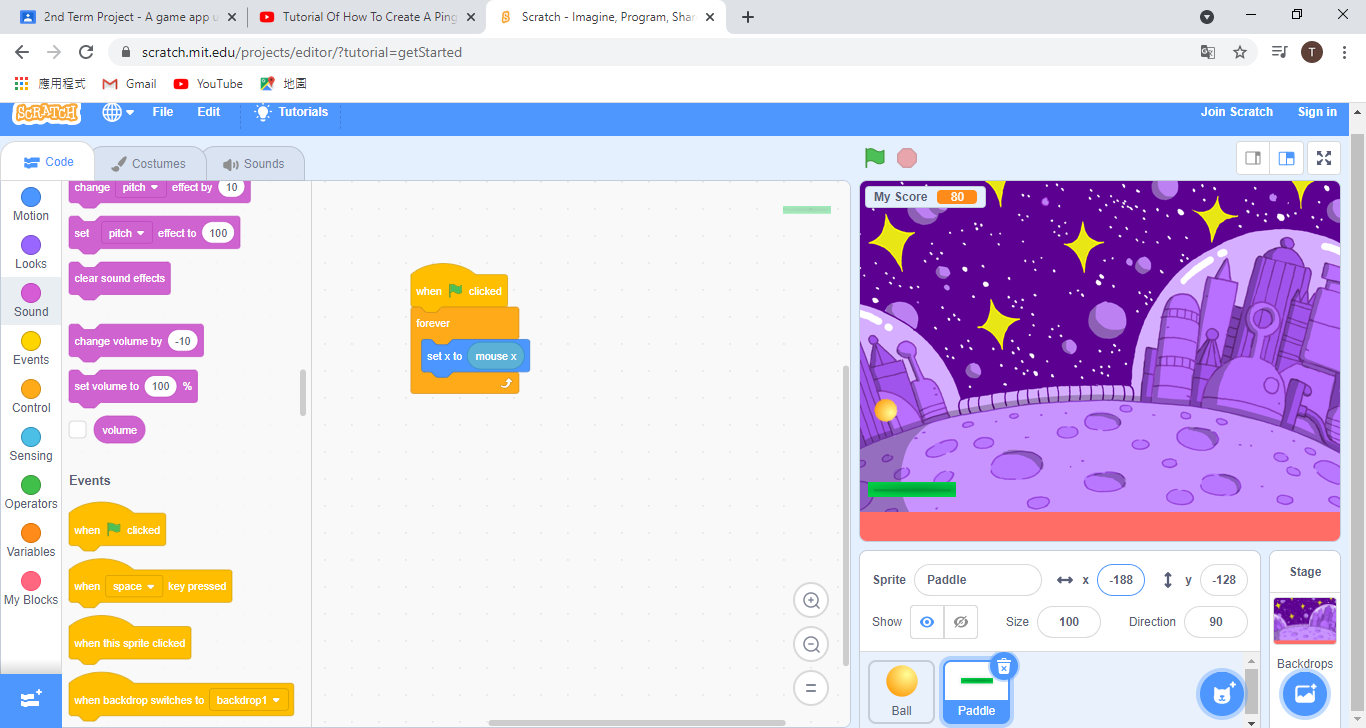This screenshot has width=1366, height=728.
Task: Click the green flag to run project
Action: [875, 158]
